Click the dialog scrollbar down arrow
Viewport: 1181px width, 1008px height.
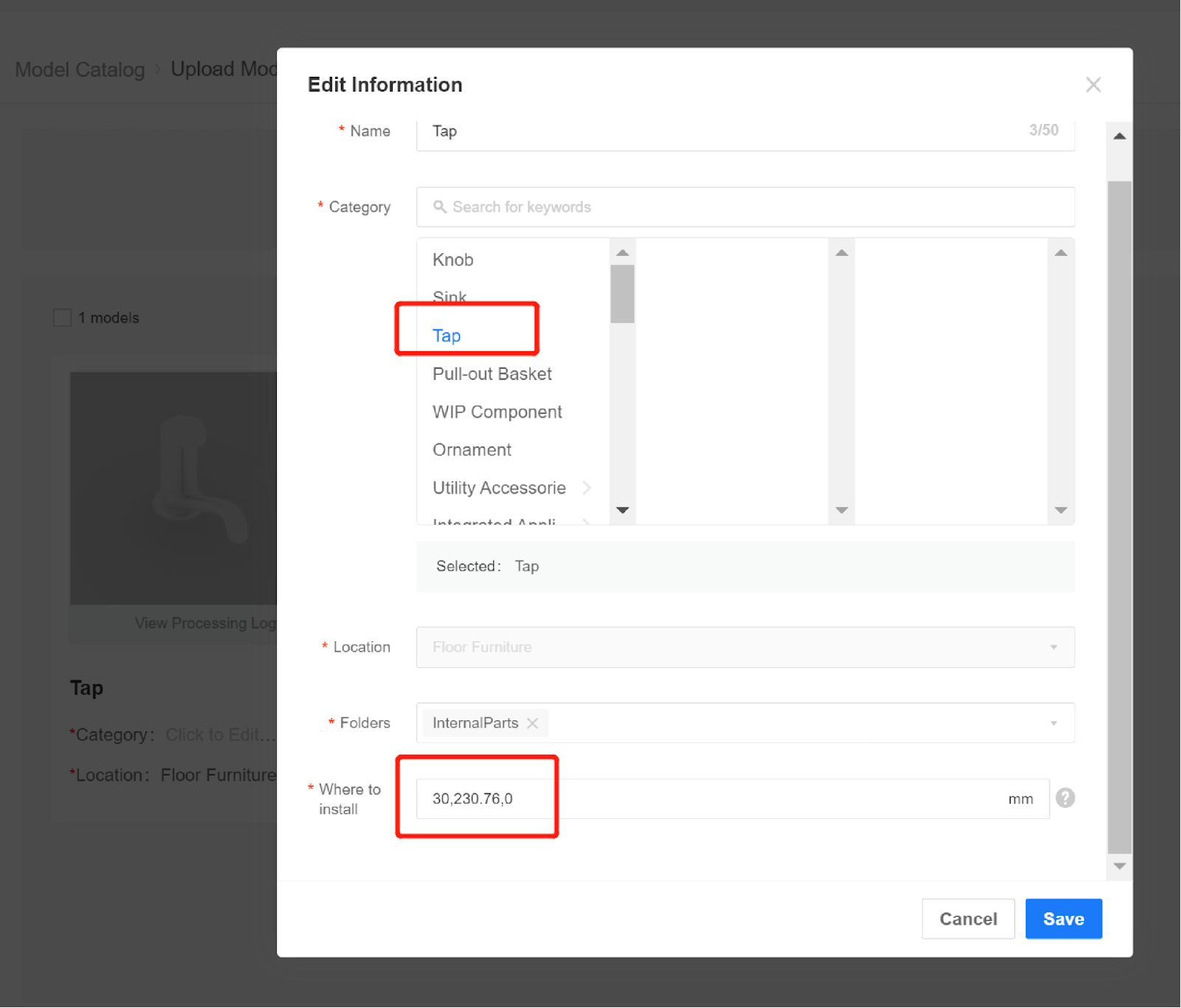click(x=1119, y=866)
